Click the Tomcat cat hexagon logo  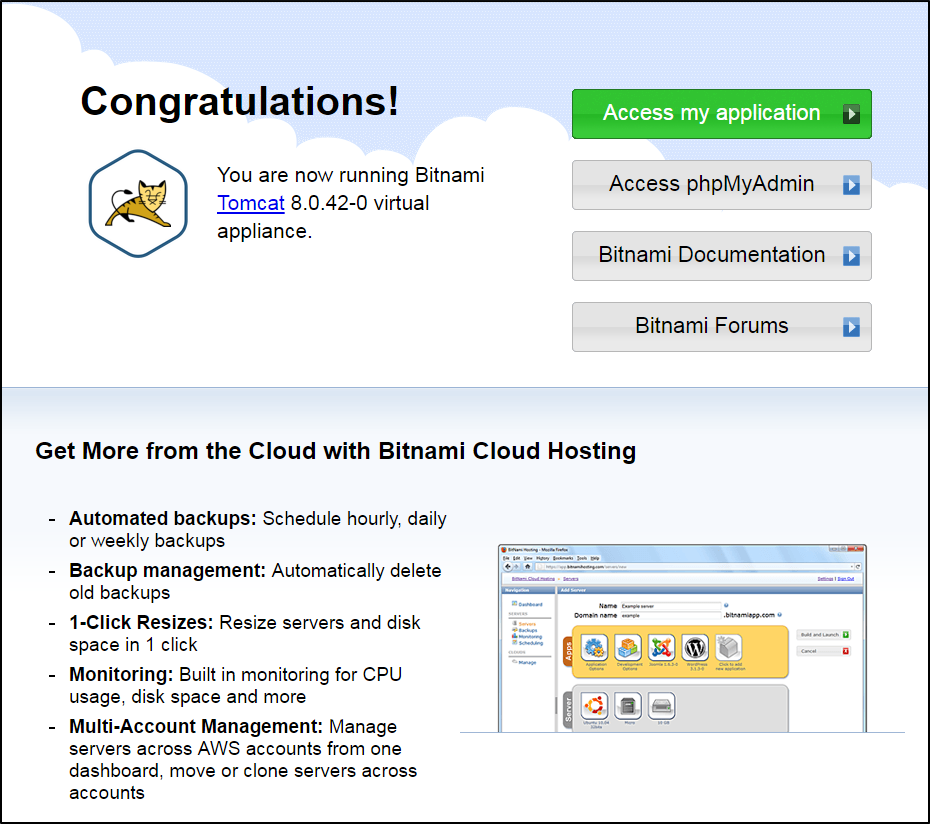click(x=138, y=203)
